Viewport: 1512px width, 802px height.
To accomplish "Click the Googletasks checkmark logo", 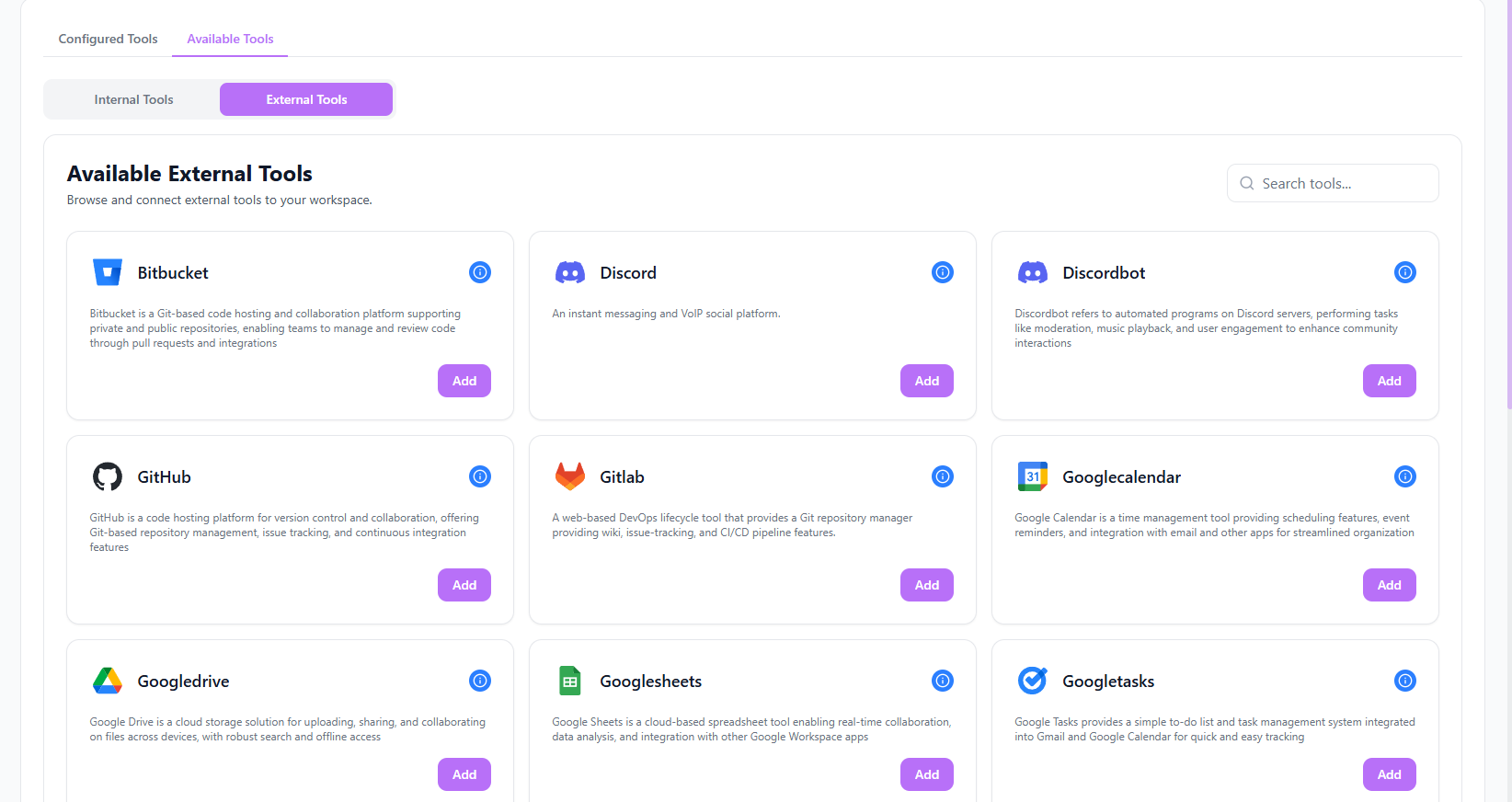I will pos(1033,681).
